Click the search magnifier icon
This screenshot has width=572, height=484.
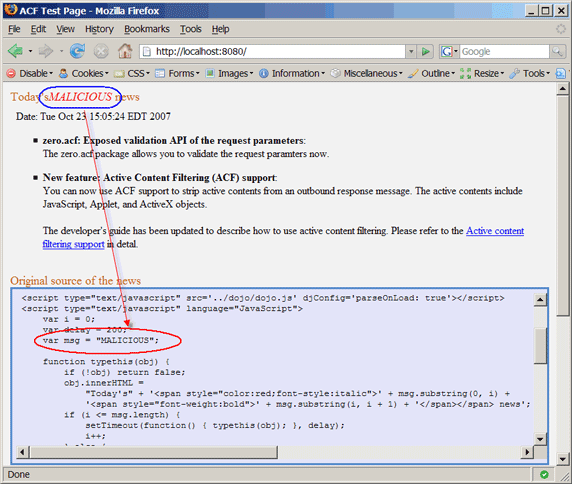[557, 51]
